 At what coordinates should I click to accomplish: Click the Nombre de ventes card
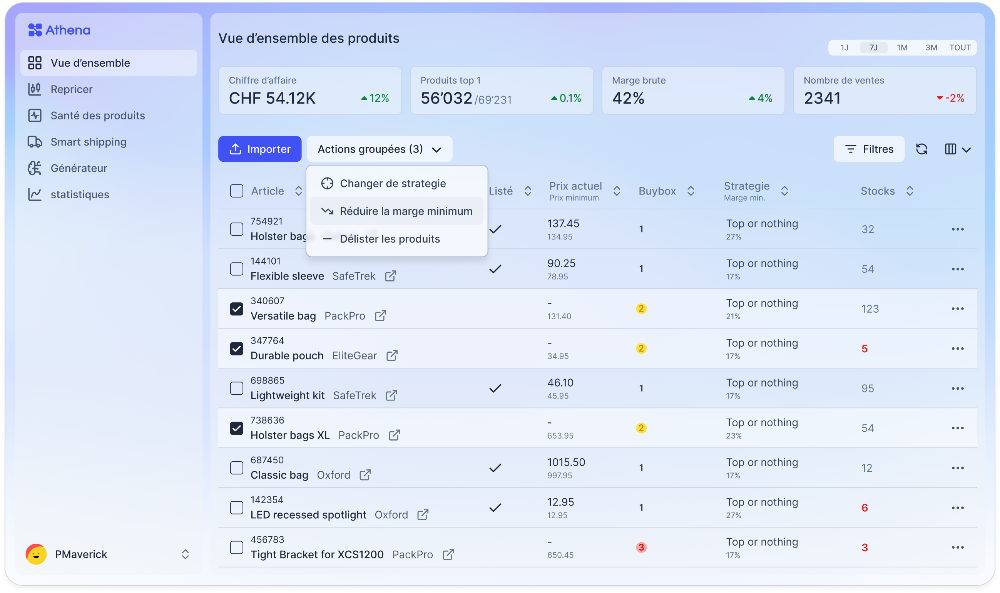885,91
